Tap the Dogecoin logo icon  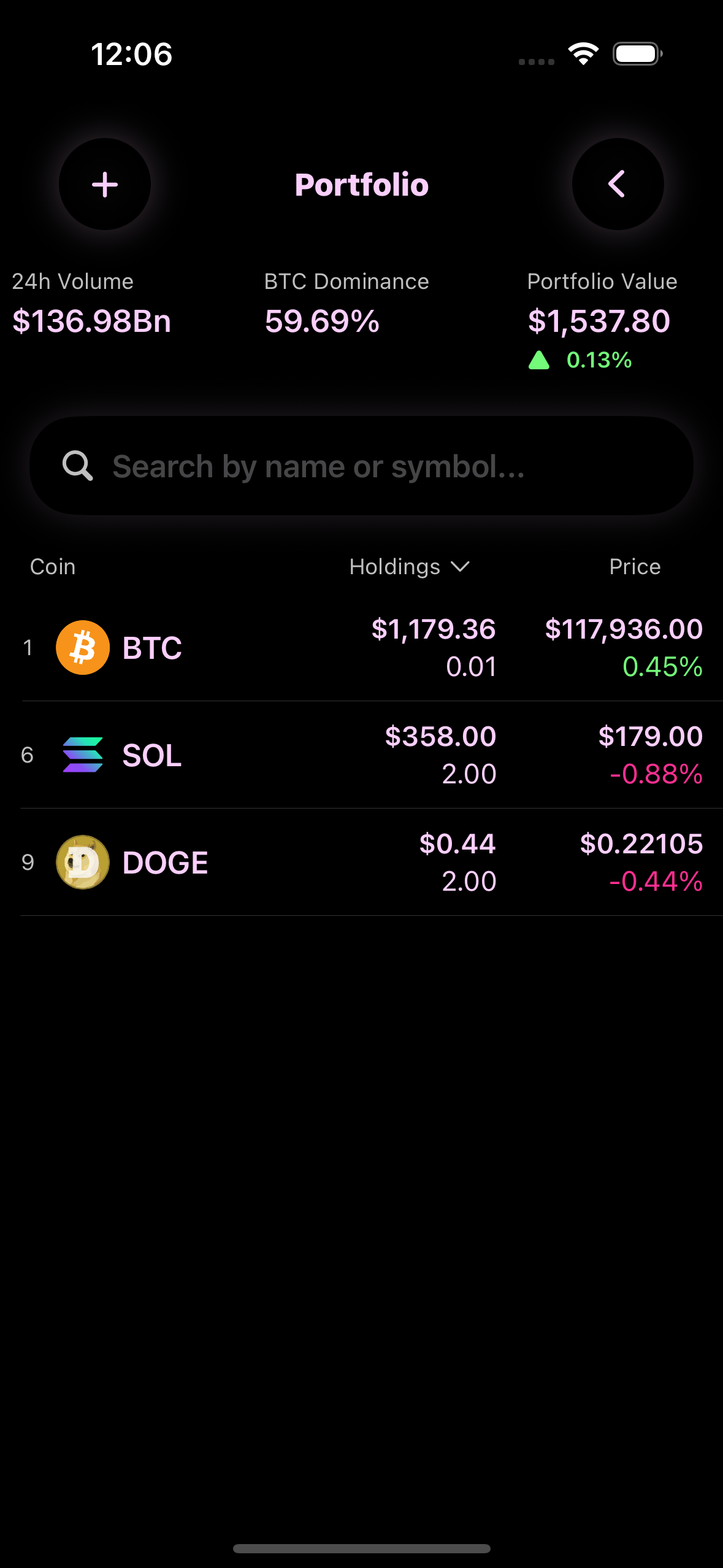83,862
